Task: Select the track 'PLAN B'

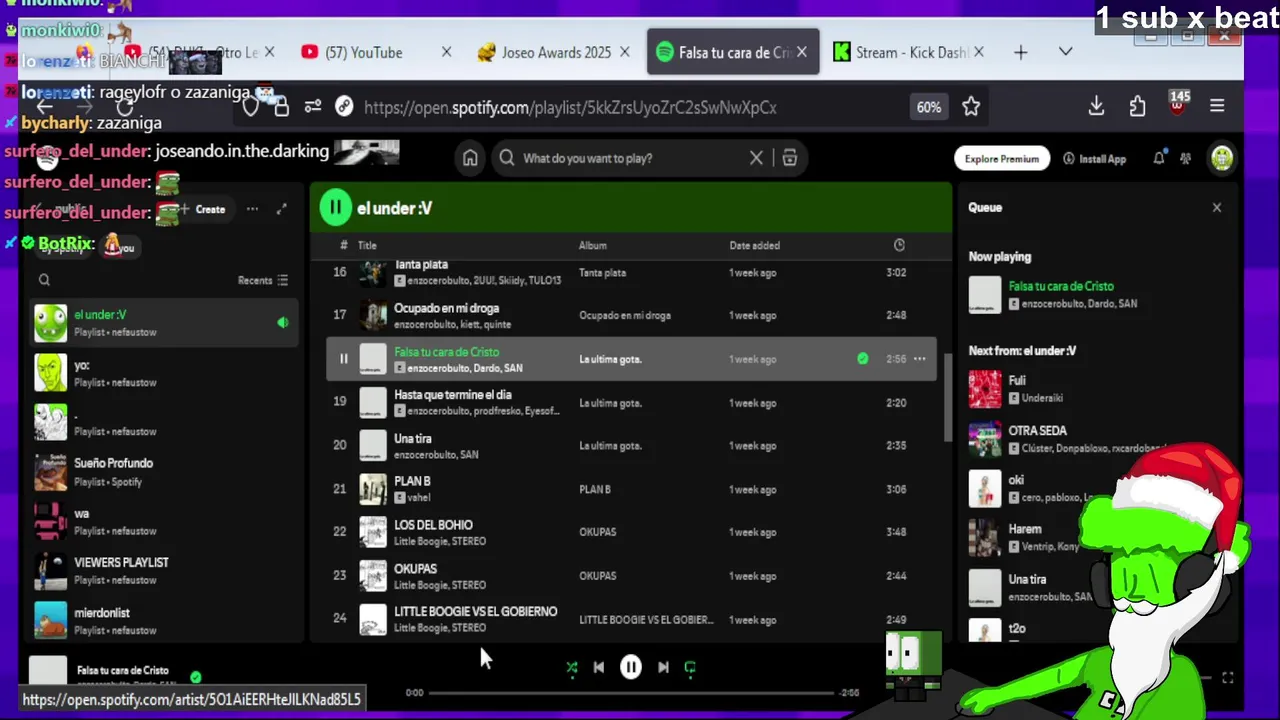Action: (412, 482)
